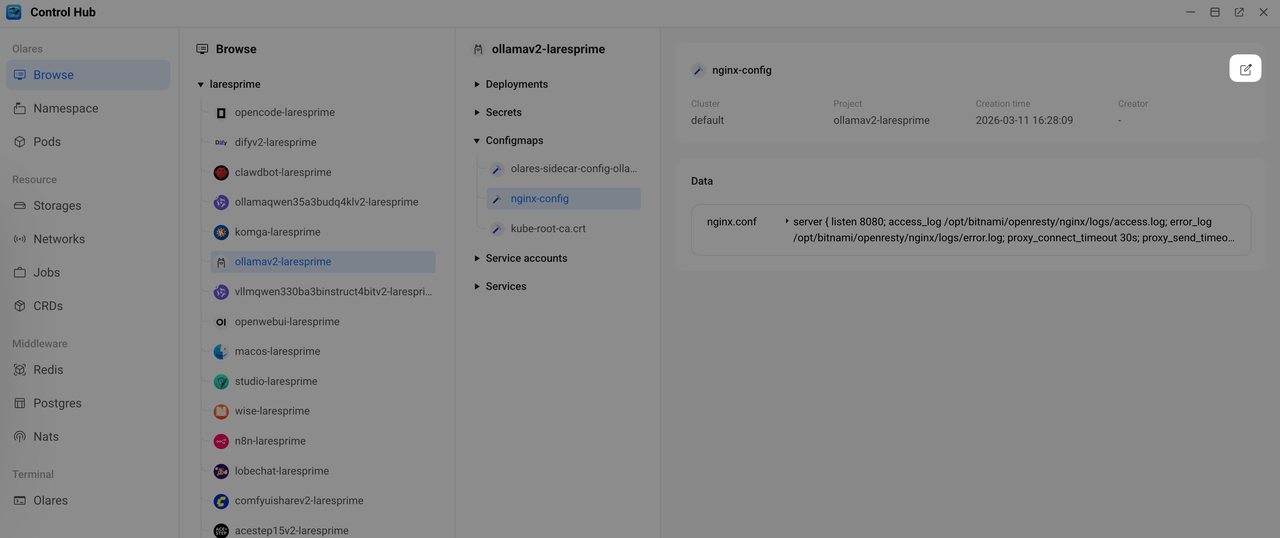This screenshot has width=1280, height=538.
Task: Select difyv2-laresprime project
Action: (323, 142)
